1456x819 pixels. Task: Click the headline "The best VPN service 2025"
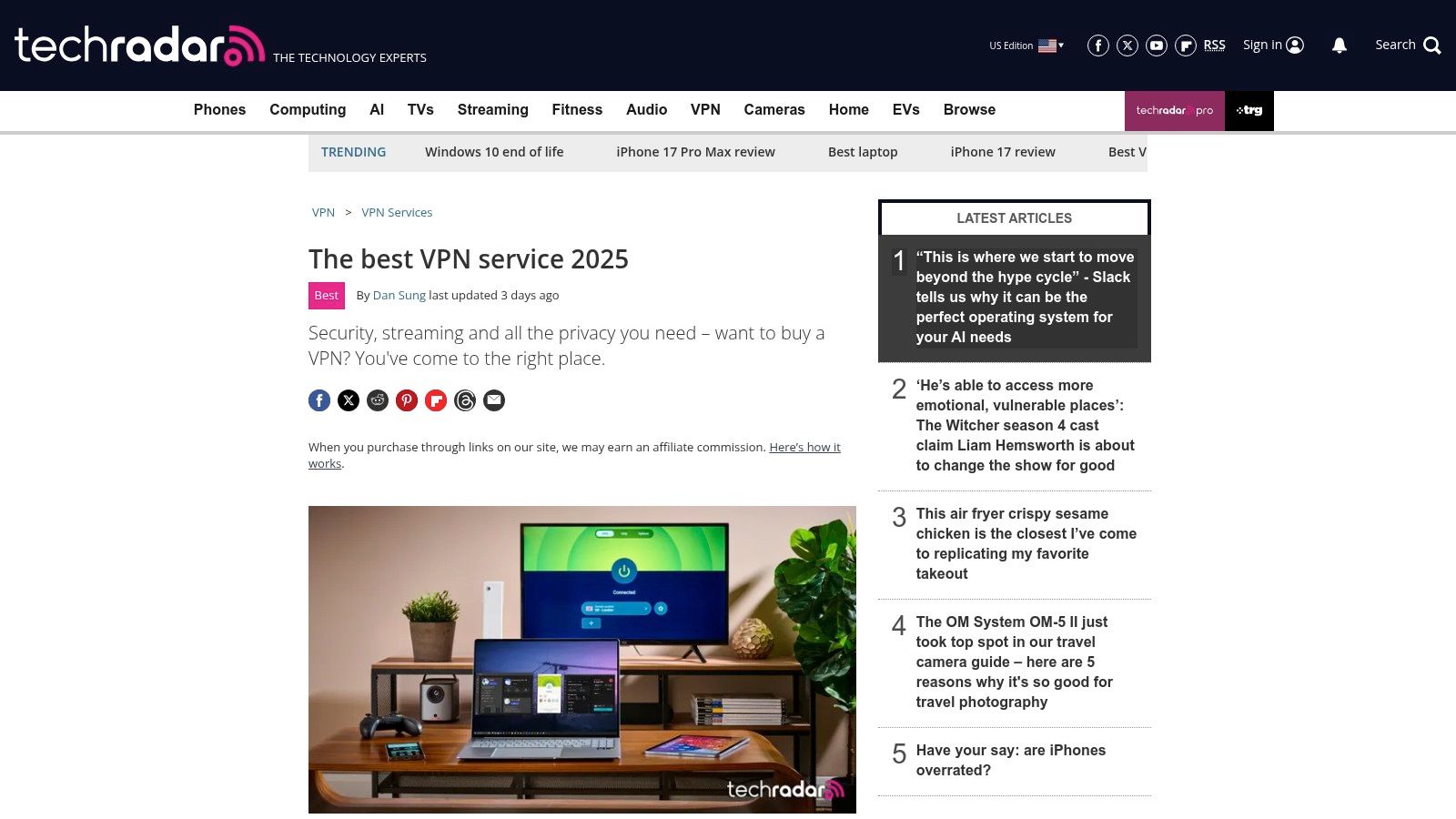469,259
